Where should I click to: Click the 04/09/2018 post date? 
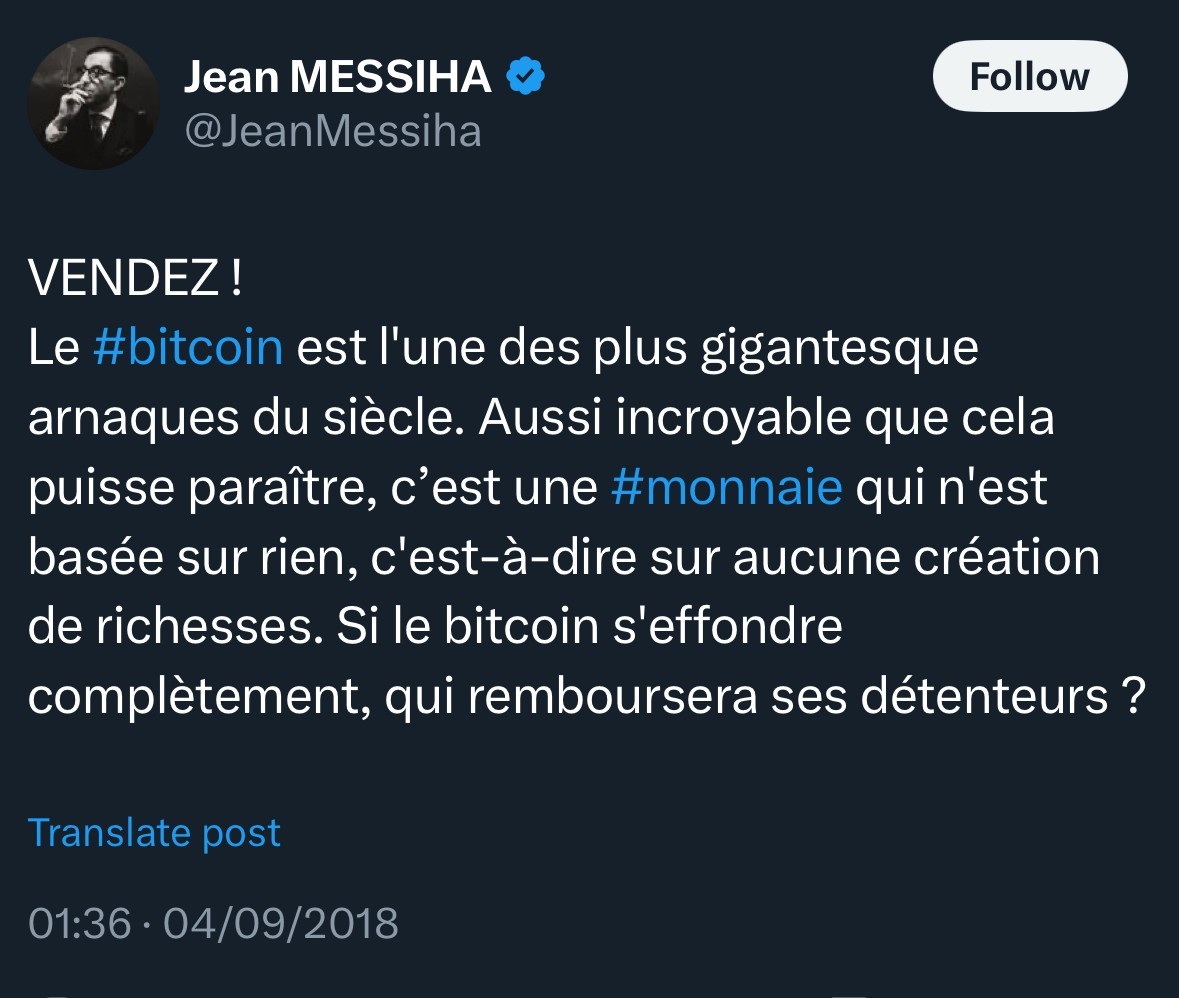(281, 922)
